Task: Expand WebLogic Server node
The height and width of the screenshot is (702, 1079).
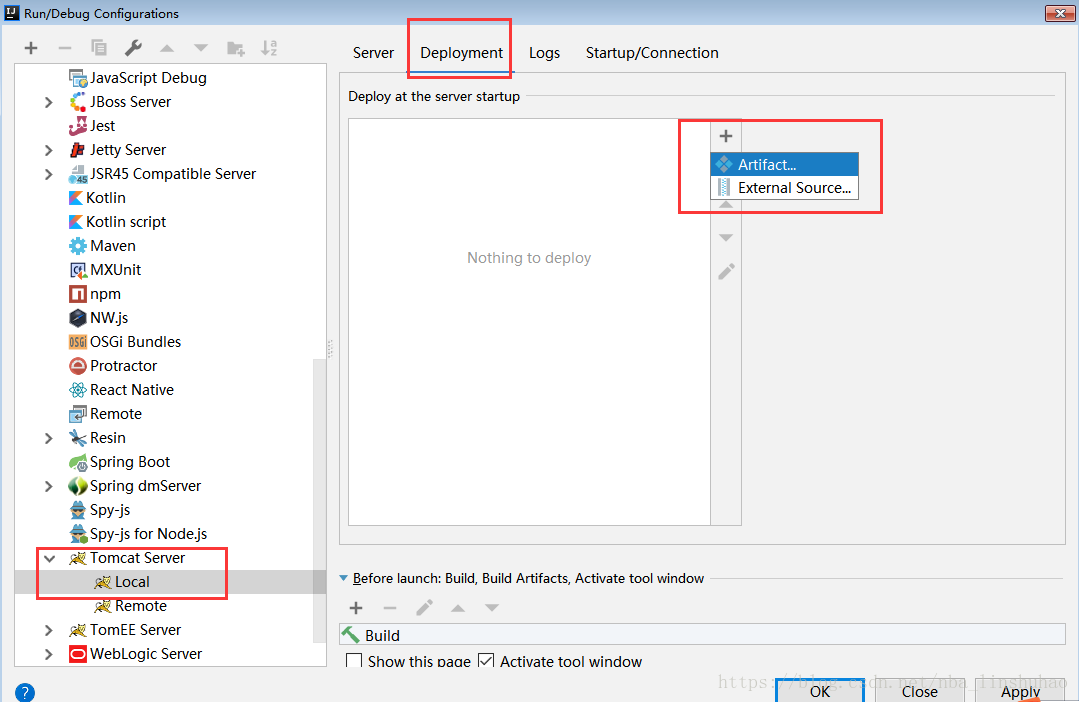Action: pyautogui.click(x=48, y=655)
